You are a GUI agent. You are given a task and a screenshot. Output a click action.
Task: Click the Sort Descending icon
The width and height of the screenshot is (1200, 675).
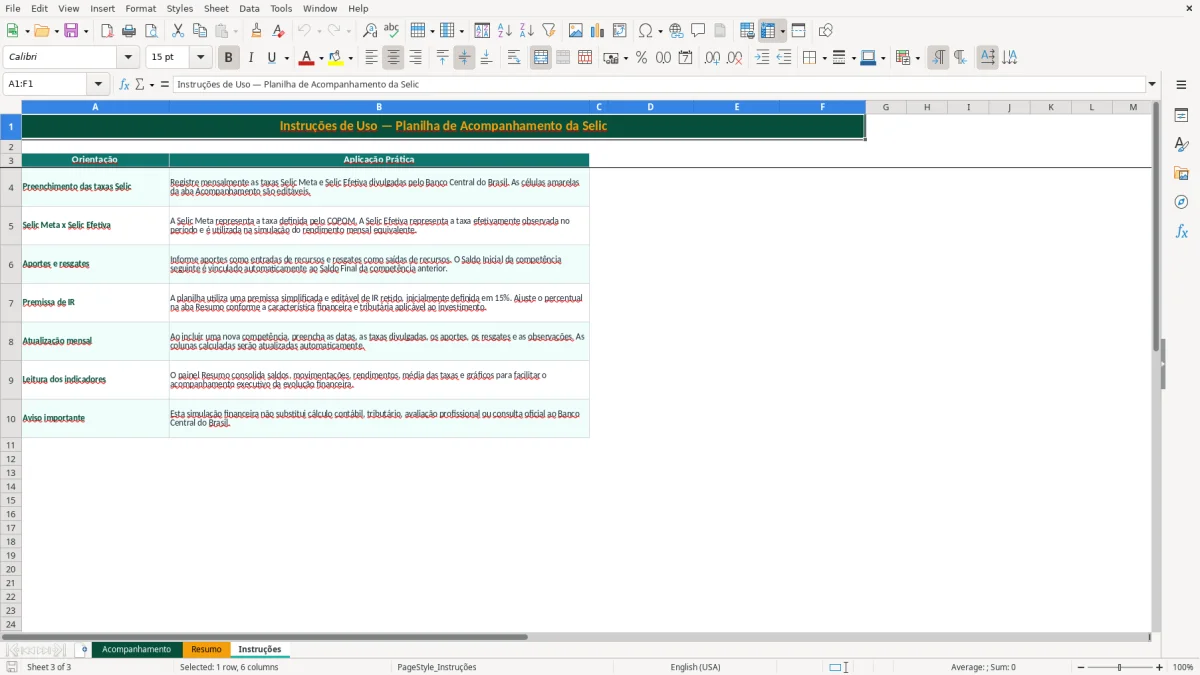coord(527,31)
